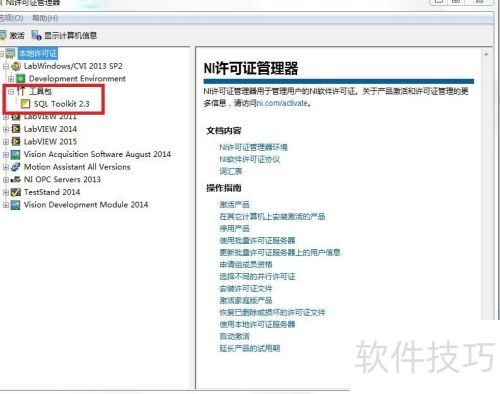
Task: Open 更新批量许可证服务器上的用户信息 link
Action: [280, 253]
